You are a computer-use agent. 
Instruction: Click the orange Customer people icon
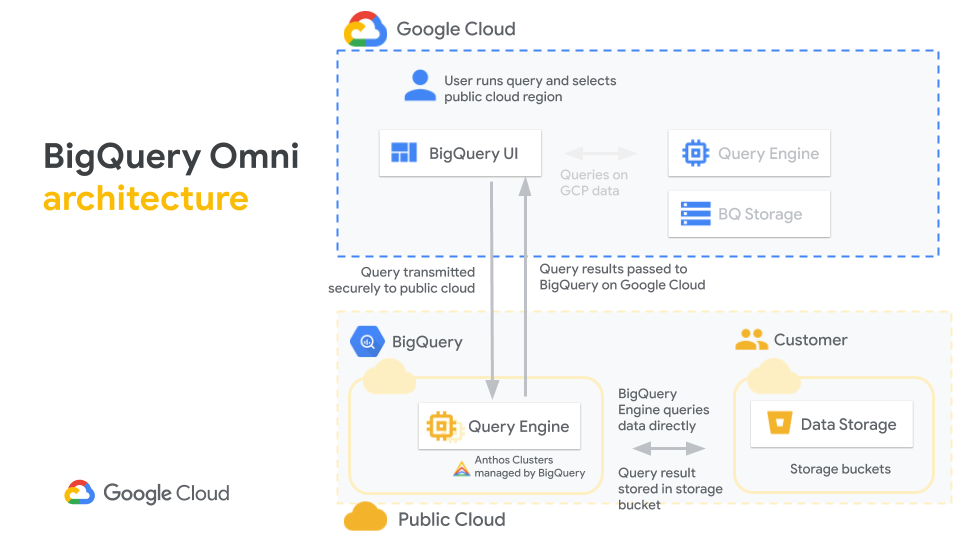point(751,339)
